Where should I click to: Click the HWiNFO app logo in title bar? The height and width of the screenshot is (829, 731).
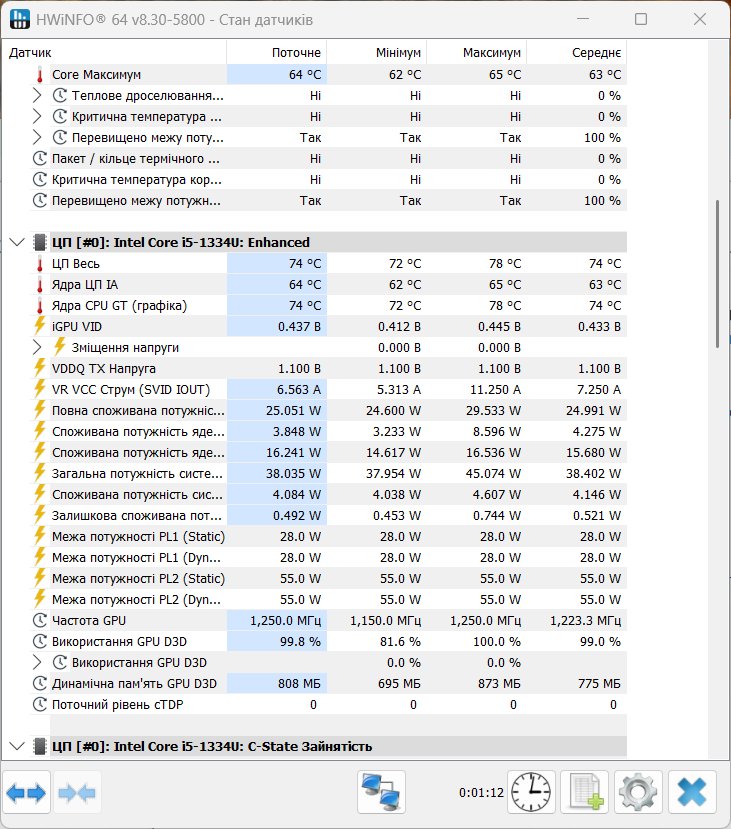click(20, 20)
